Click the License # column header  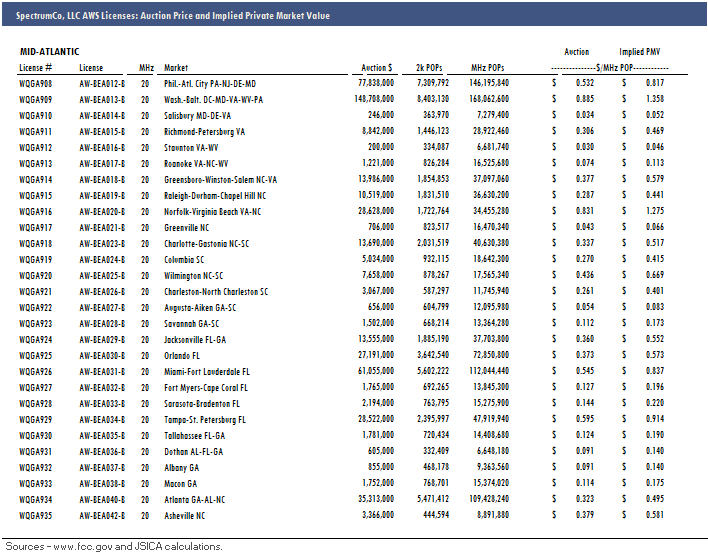point(35,67)
